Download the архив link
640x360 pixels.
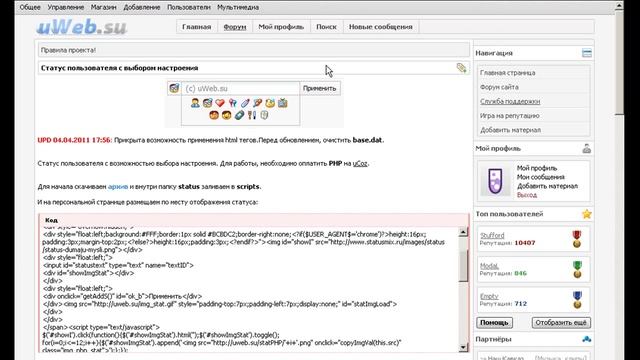tap(118, 187)
